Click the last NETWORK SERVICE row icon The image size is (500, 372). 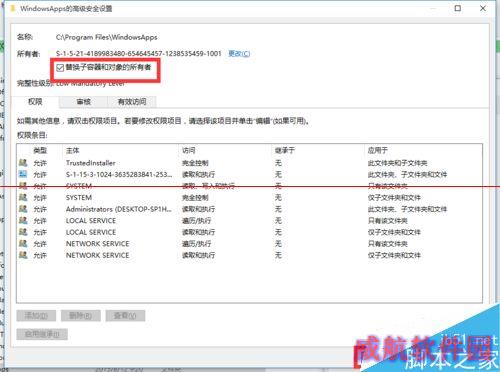click(x=23, y=255)
